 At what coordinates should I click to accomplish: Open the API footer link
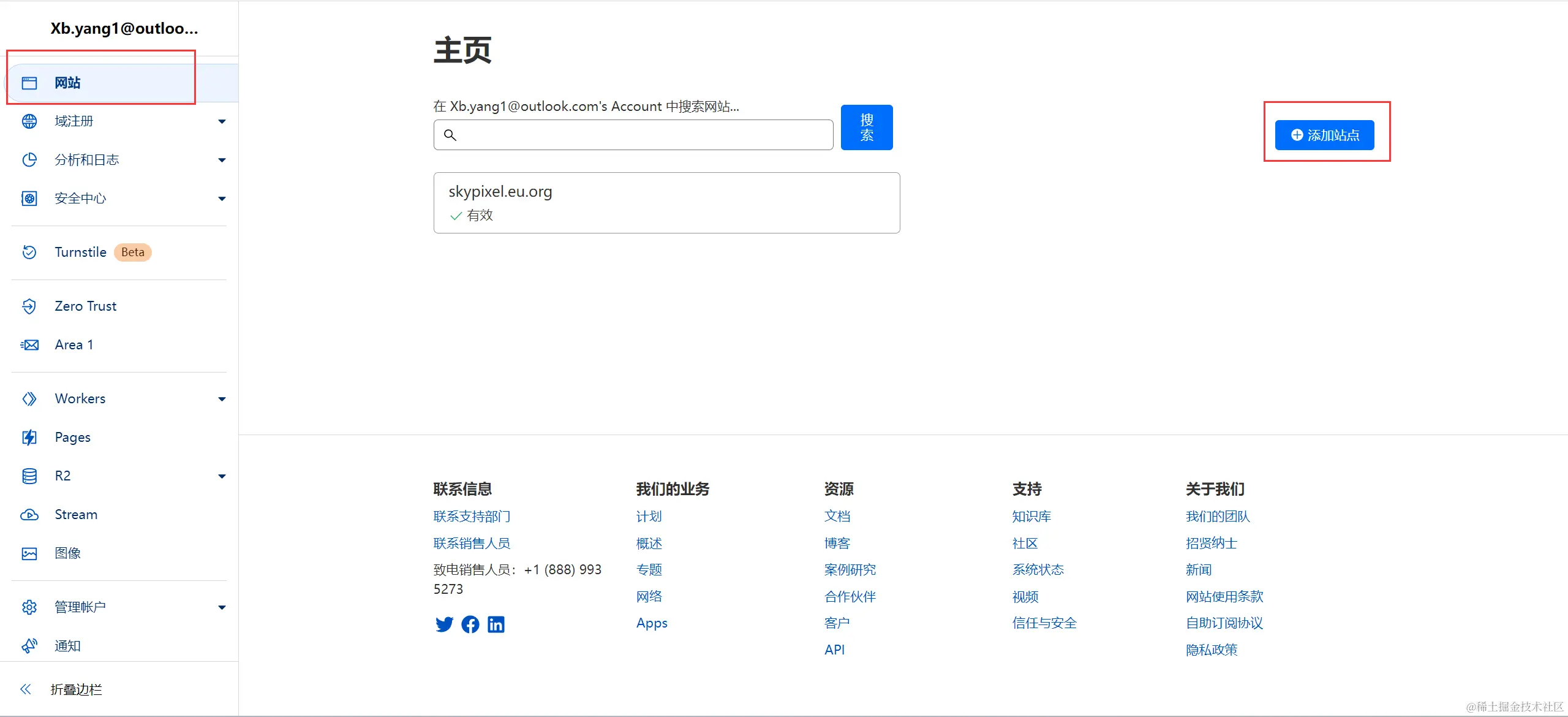835,649
